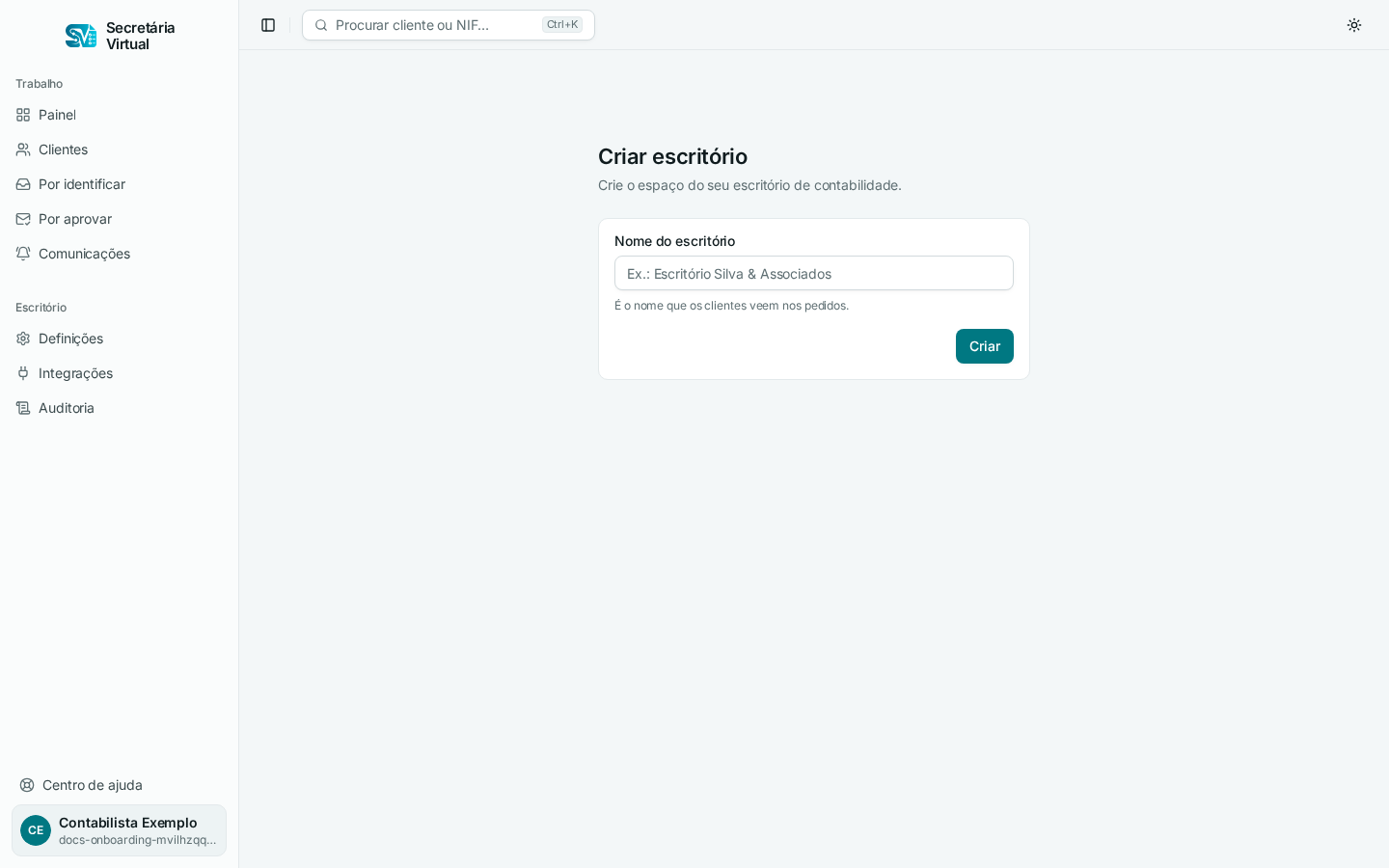Click the CE user avatar
Screen dimensions: 1389x868
[36, 830]
